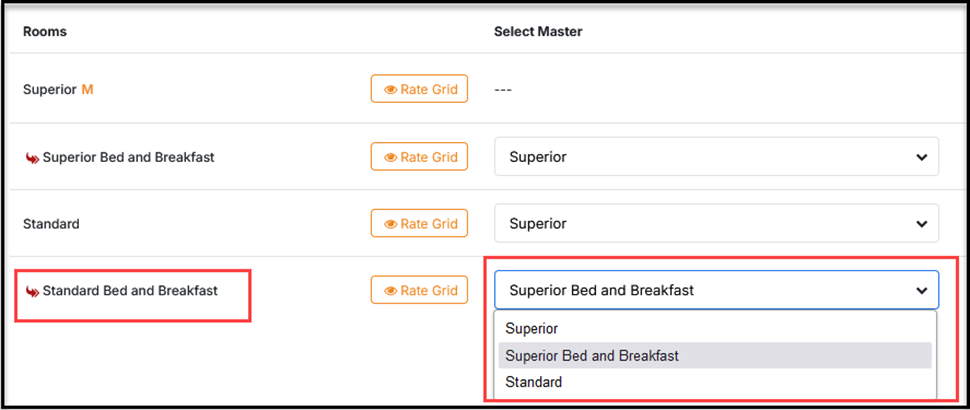Click the Standard room name
970x410 pixels.
(x=51, y=224)
